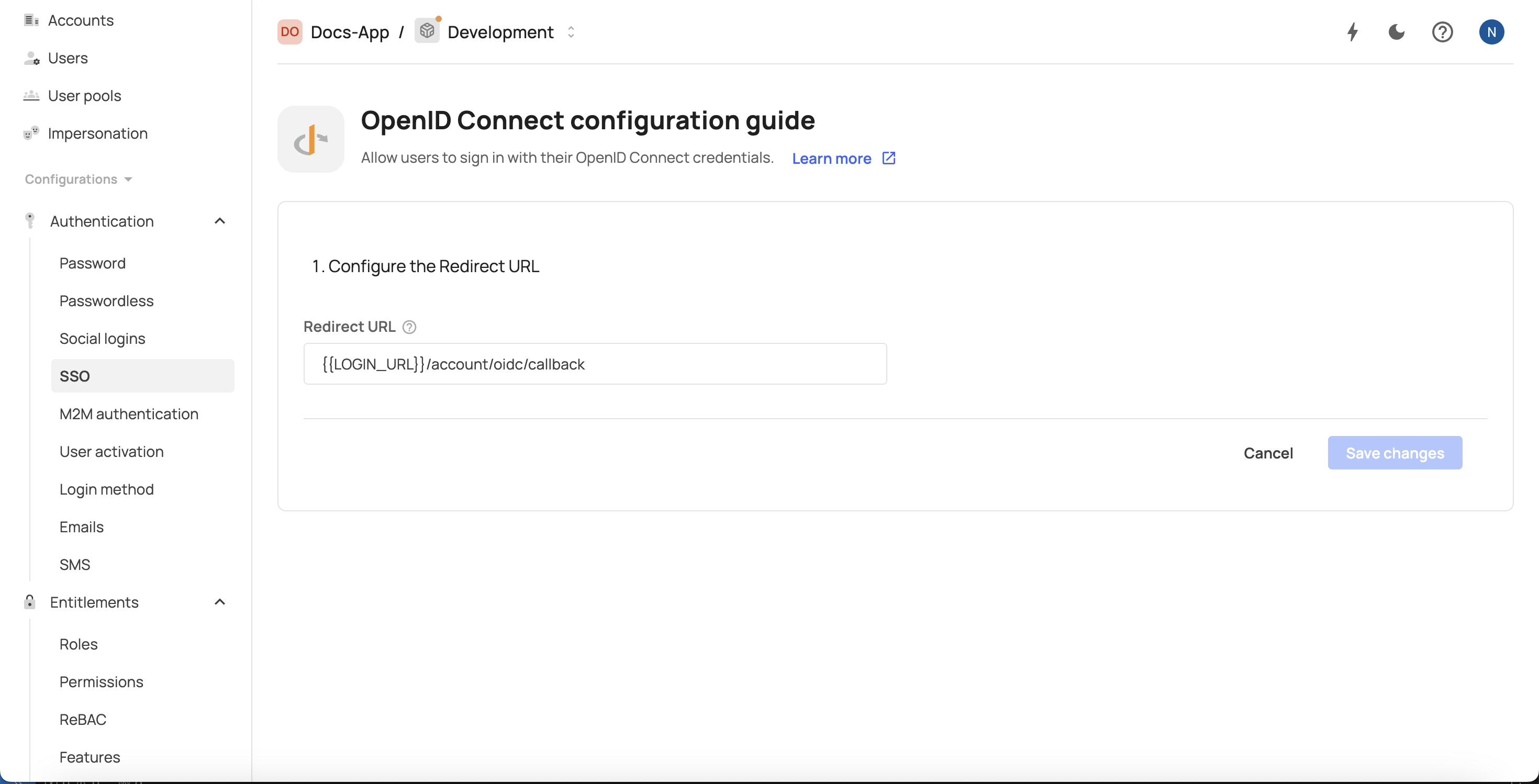
Task: Open the help question mark menu
Action: pyautogui.click(x=1443, y=31)
